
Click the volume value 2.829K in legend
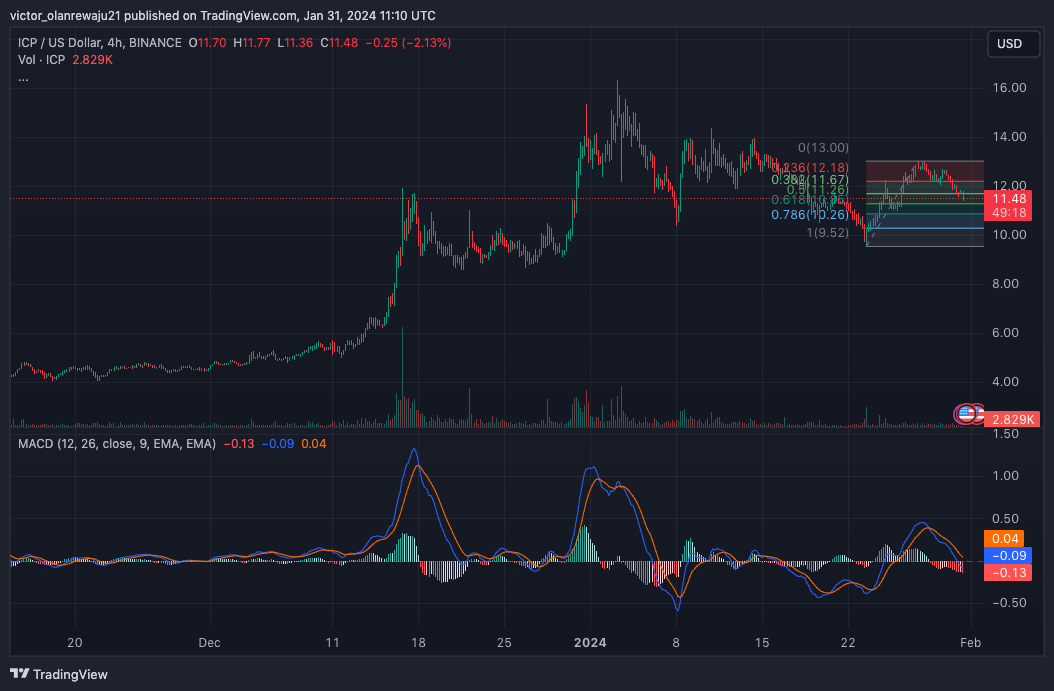(92, 60)
